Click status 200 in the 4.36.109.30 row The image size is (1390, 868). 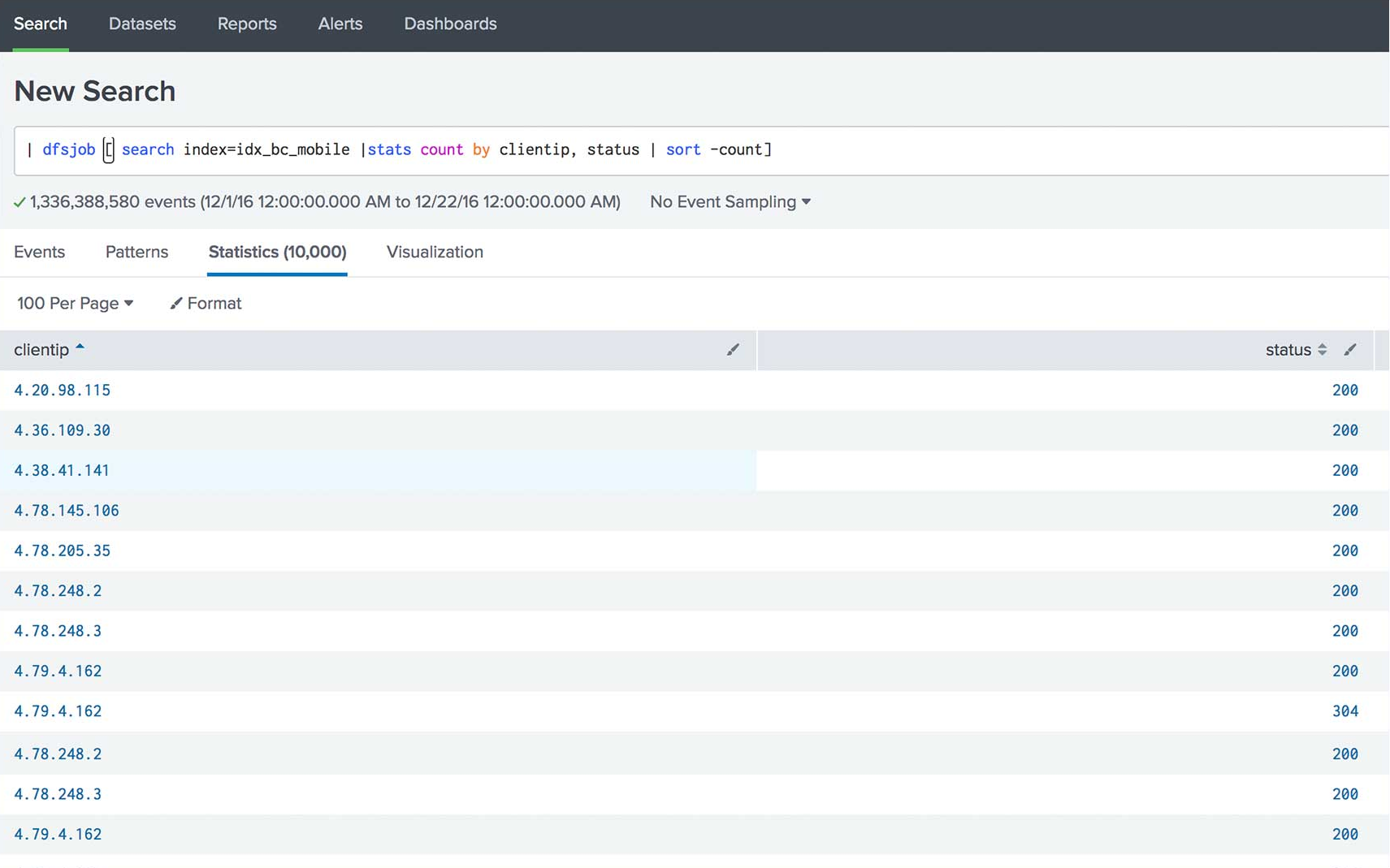coord(1345,430)
